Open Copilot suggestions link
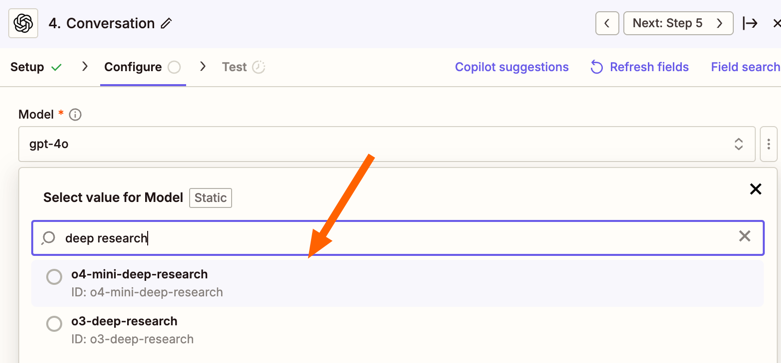The image size is (781, 363). pyautogui.click(x=512, y=67)
